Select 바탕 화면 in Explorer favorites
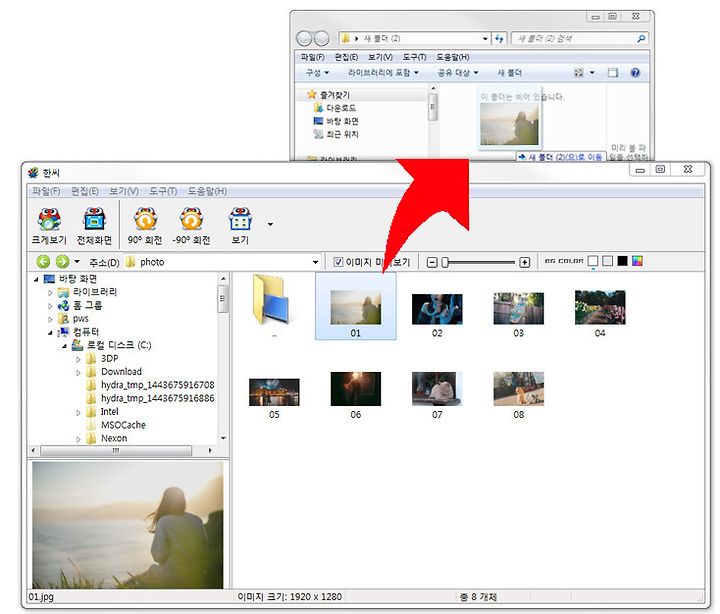The width and height of the screenshot is (720, 614). [x=336, y=121]
